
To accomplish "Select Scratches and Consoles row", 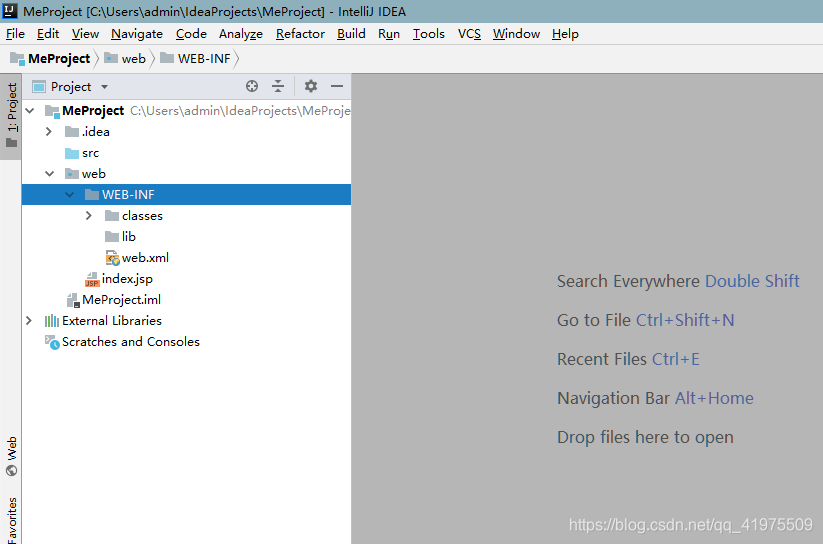I will (186, 342).
